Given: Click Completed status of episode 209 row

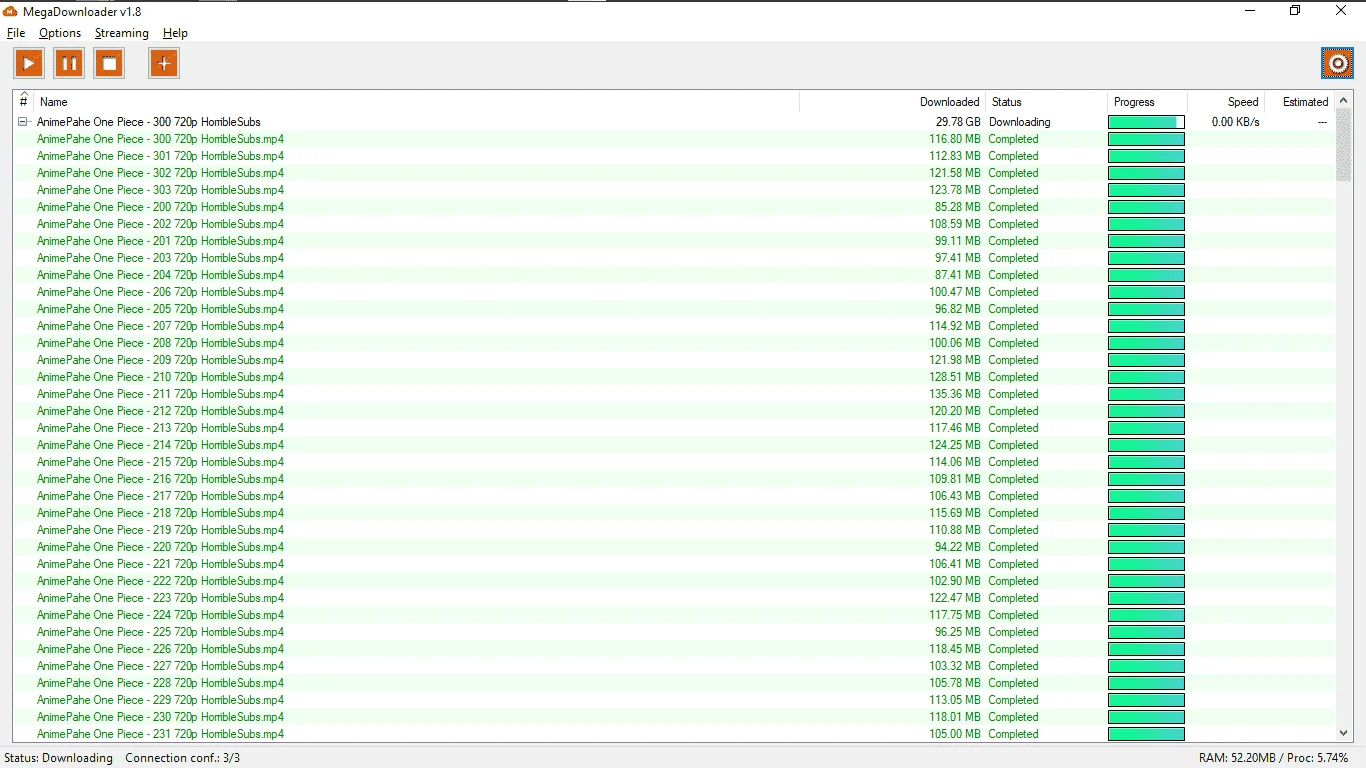Looking at the screenshot, I should (1013, 360).
